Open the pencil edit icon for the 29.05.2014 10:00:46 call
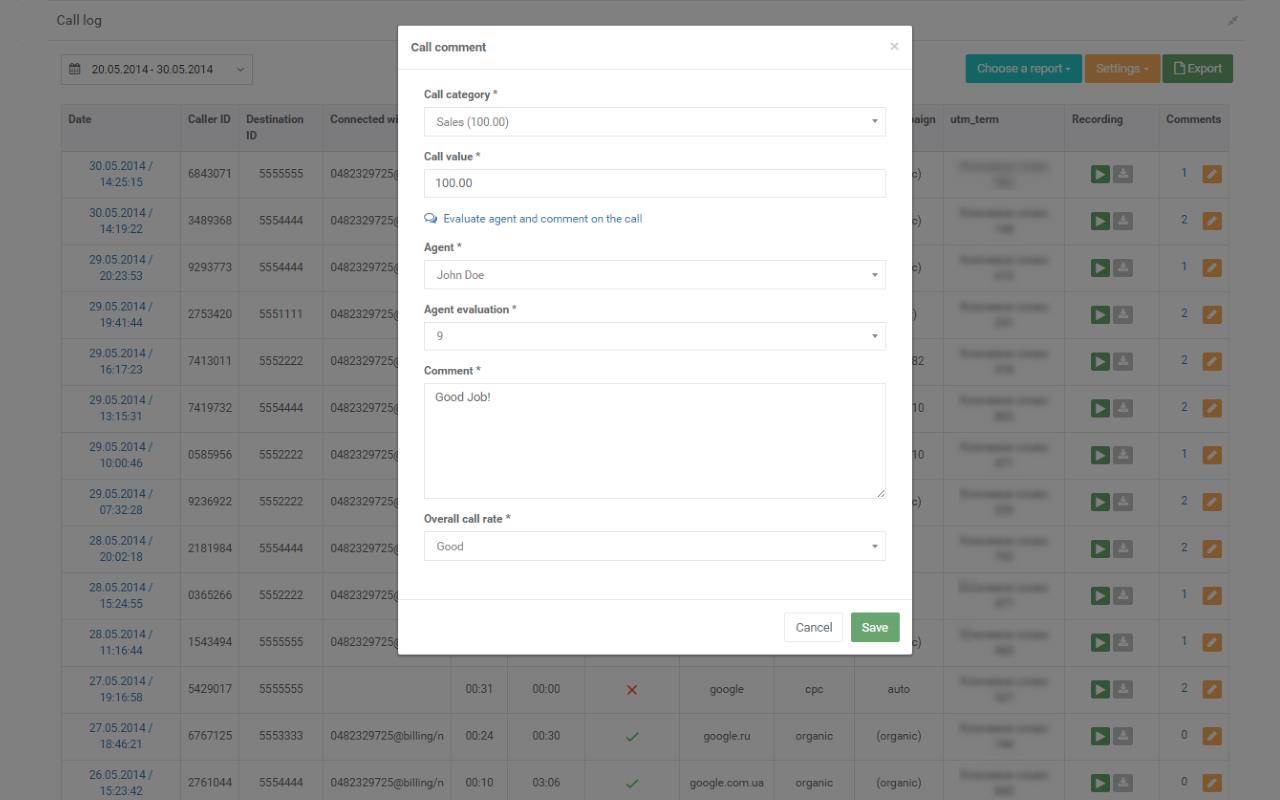The image size is (1280, 800). coord(1212,454)
